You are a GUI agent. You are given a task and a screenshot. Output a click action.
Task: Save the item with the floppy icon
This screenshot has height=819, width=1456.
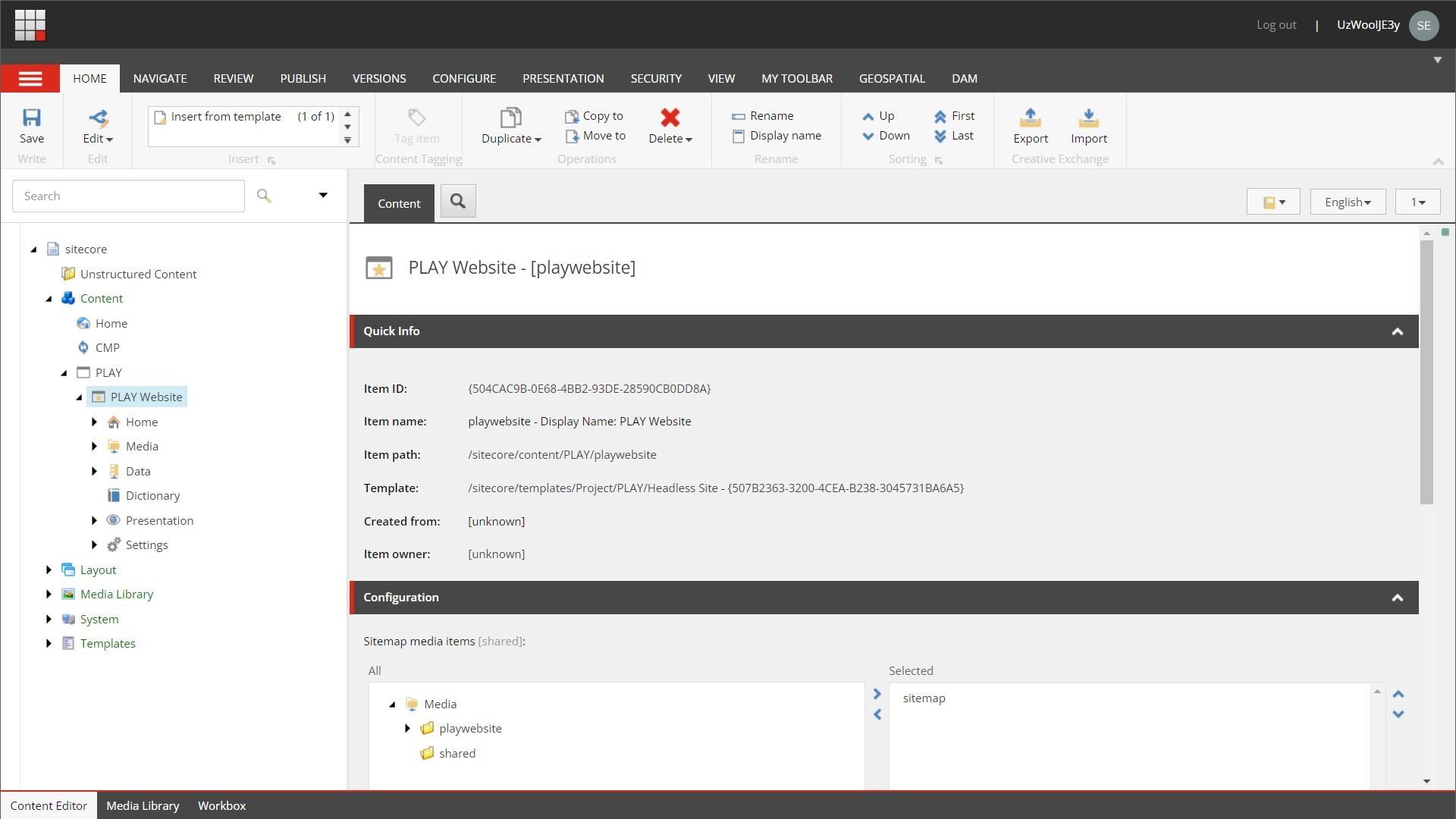pyautogui.click(x=32, y=118)
